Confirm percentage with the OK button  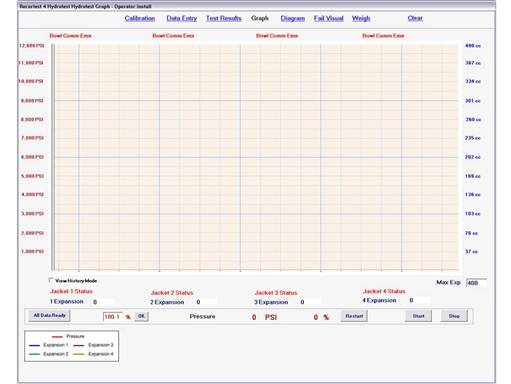tap(141, 316)
